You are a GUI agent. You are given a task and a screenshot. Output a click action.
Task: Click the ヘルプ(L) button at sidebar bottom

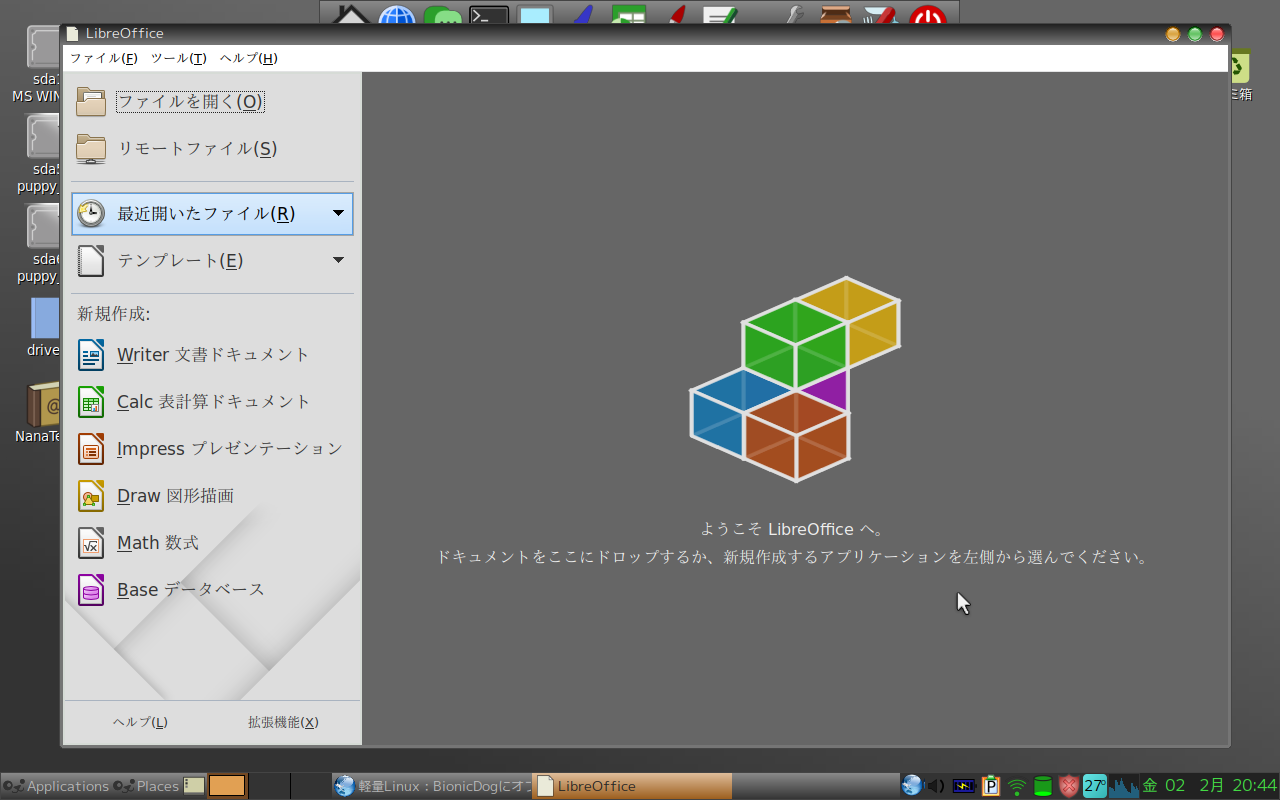[140, 722]
